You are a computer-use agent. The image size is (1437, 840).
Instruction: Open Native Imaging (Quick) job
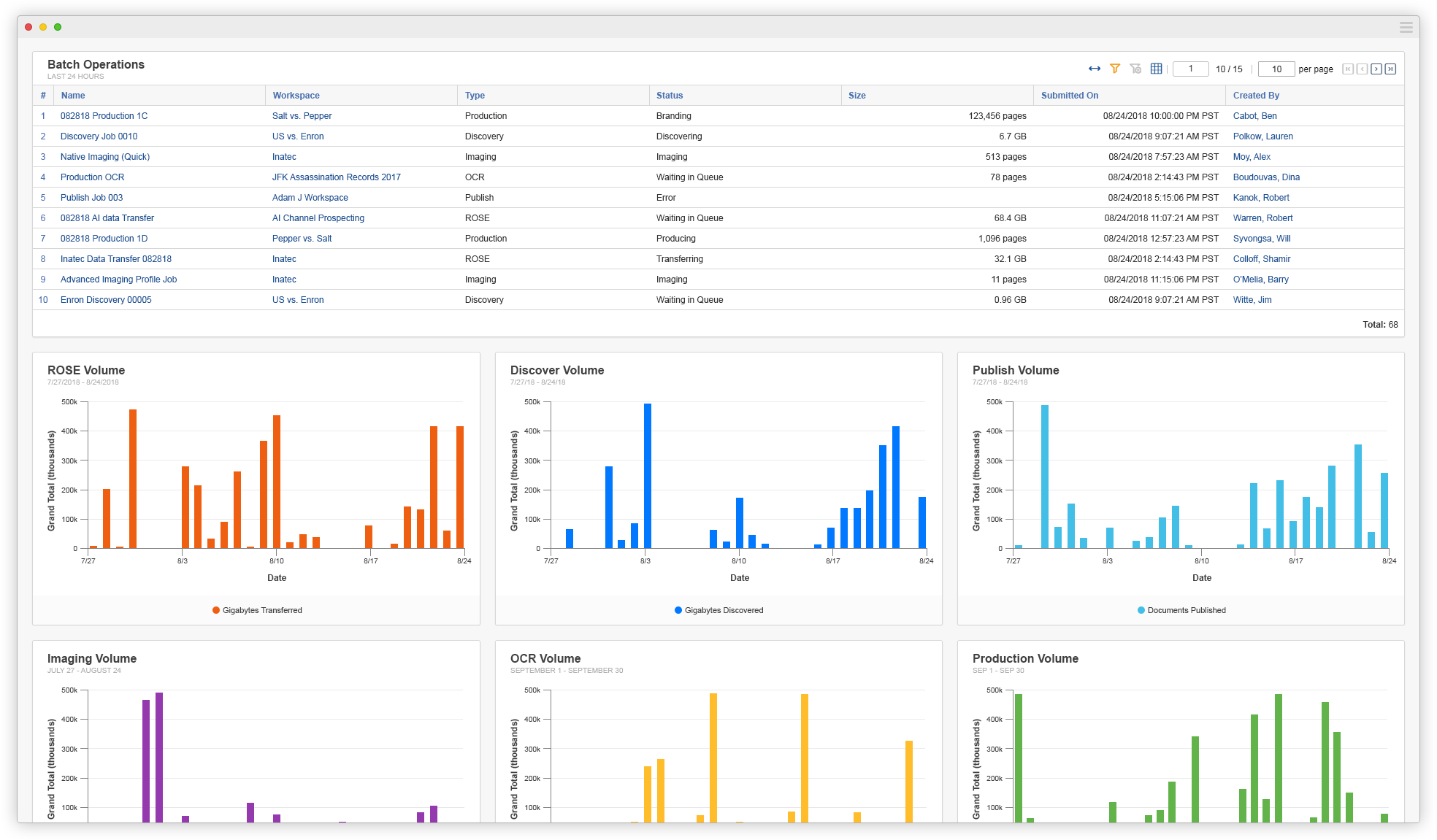[x=105, y=157]
